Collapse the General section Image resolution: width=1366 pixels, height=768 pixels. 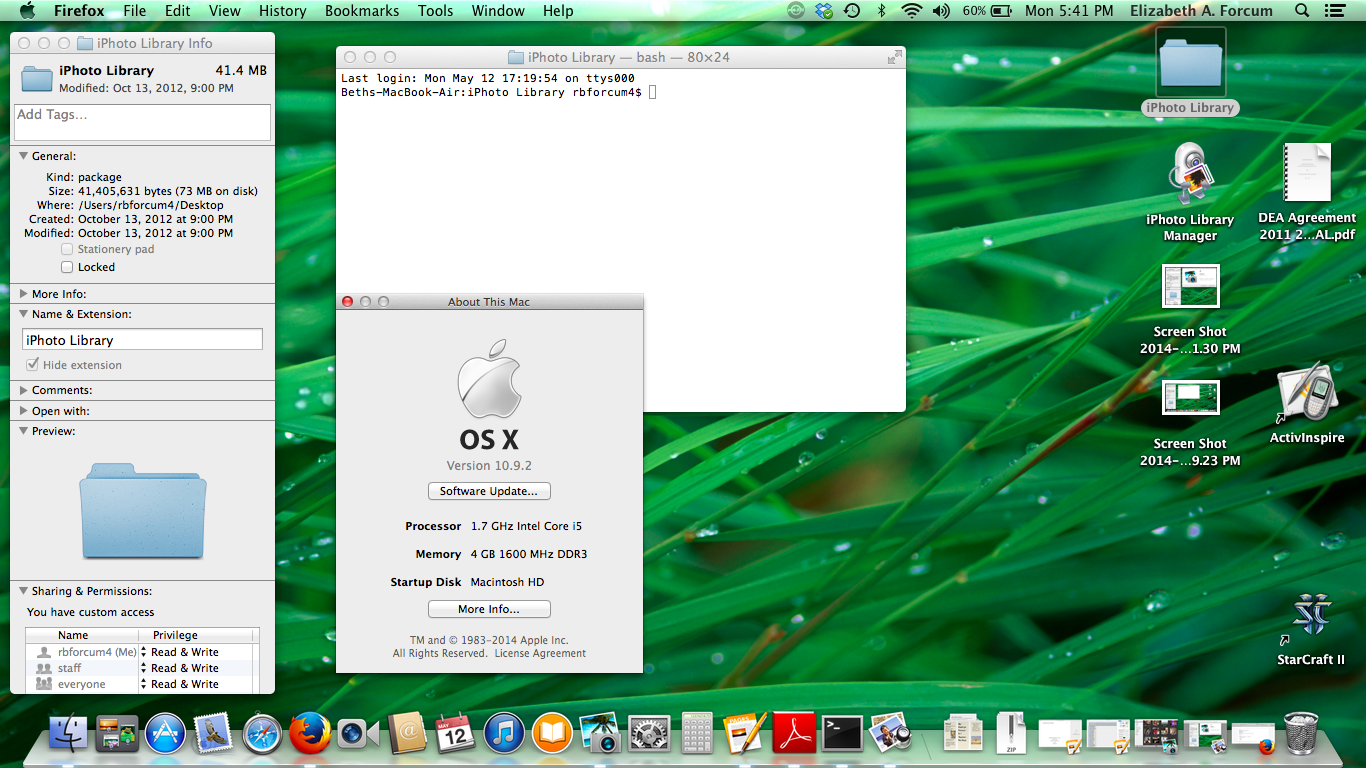tap(24, 156)
